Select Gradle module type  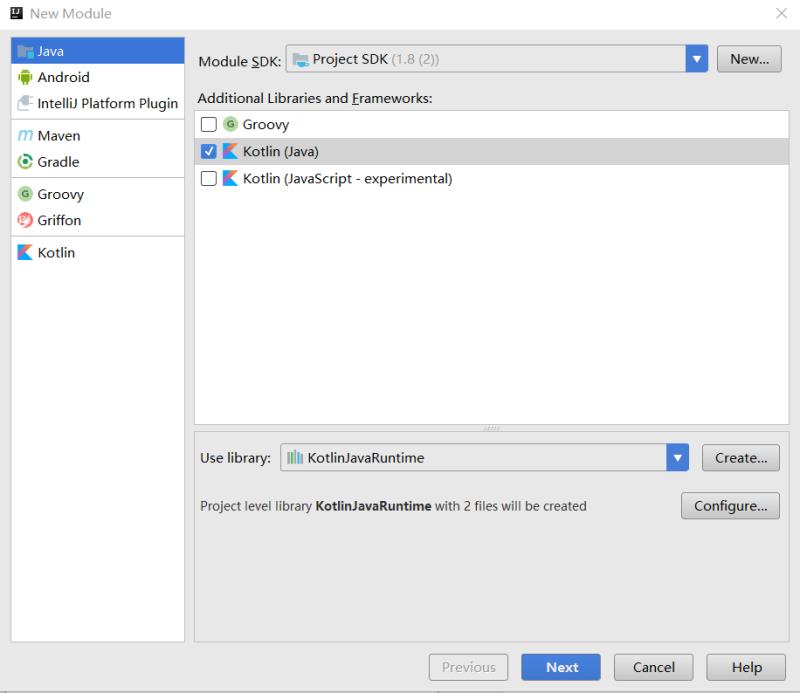97,162
